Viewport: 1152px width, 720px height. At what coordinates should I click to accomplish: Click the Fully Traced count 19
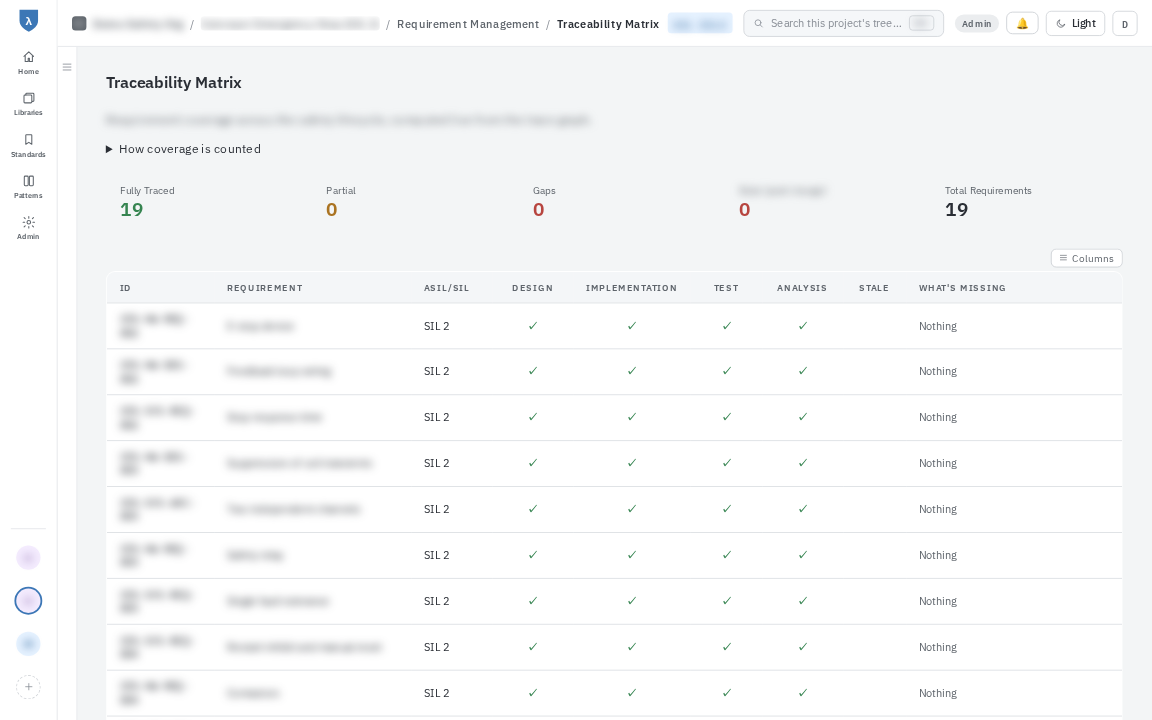(132, 210)
